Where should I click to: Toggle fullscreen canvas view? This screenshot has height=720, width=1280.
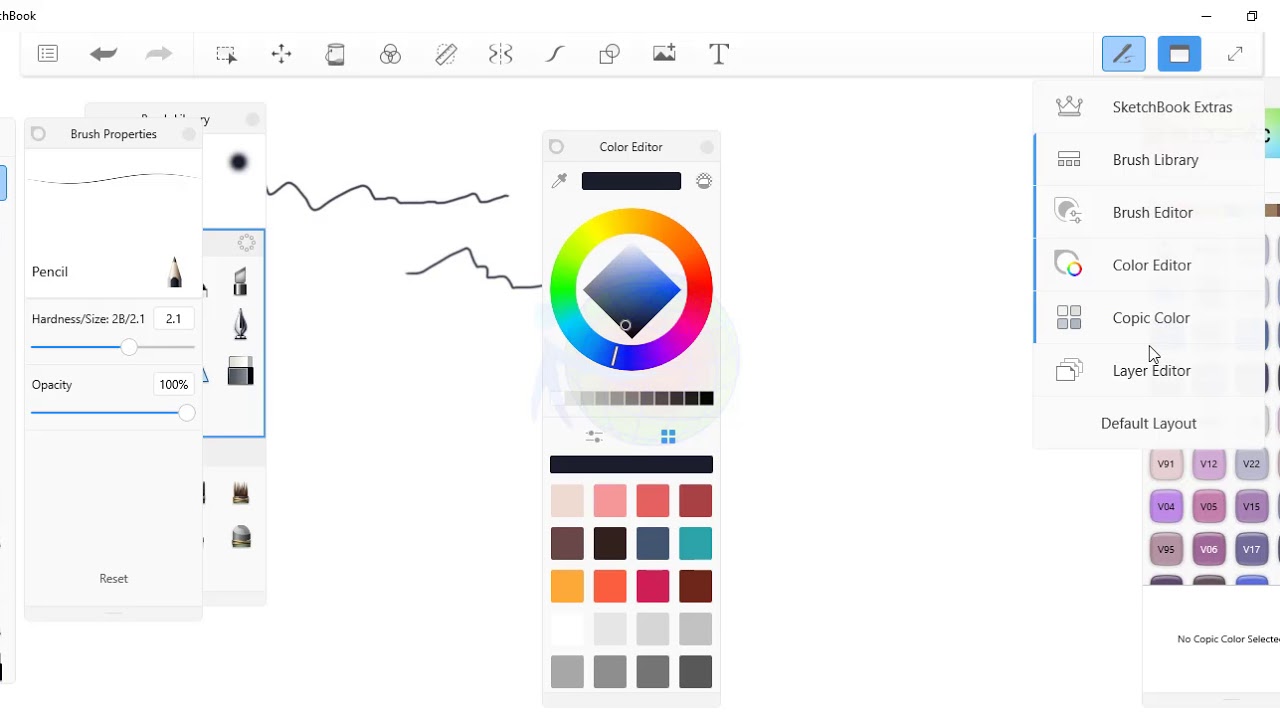coord(1235,53)
